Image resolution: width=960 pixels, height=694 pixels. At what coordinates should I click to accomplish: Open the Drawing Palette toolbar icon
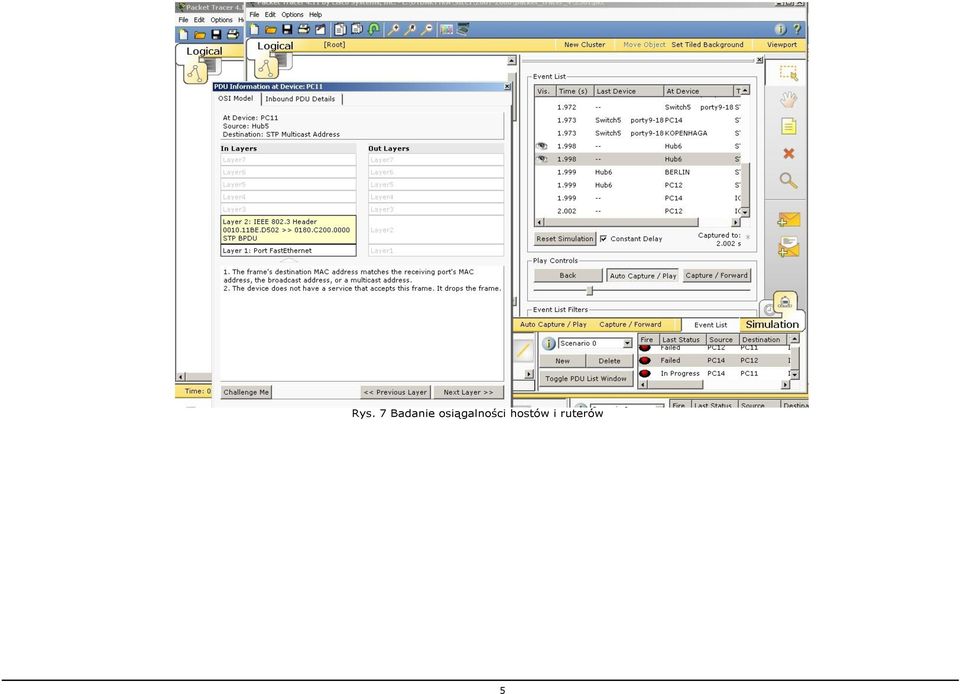click(447, 29)
